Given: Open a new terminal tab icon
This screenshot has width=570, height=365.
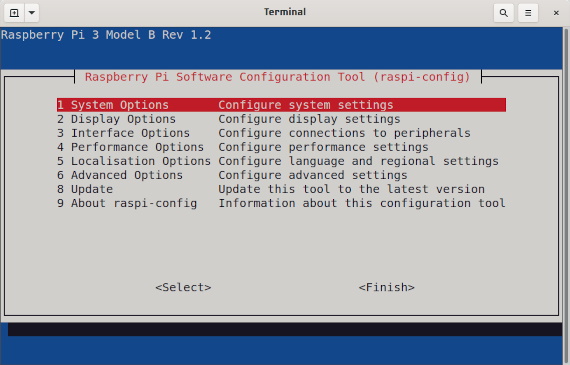Looking at the screenshot, I should pos(14,13).
